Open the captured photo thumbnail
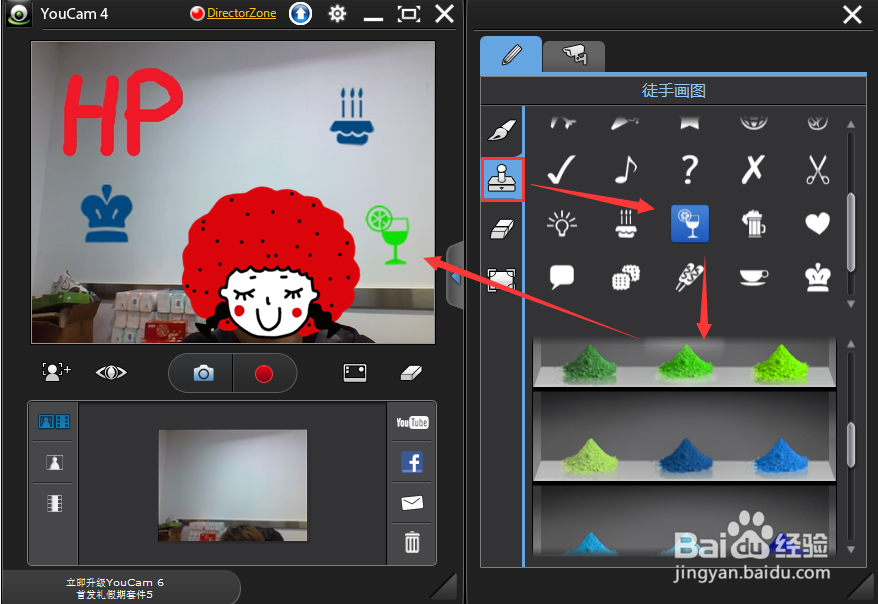Viewport: 878px width, 604px height. coord(232,485)
